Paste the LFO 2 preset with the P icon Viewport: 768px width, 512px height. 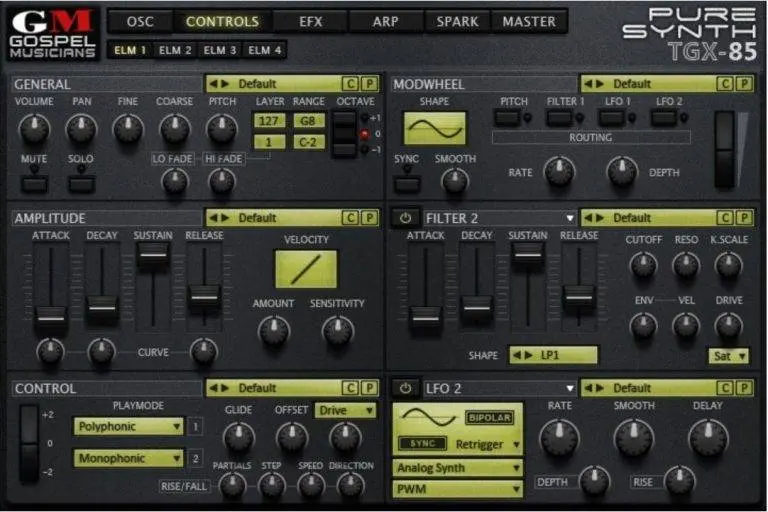pos(744,388)
